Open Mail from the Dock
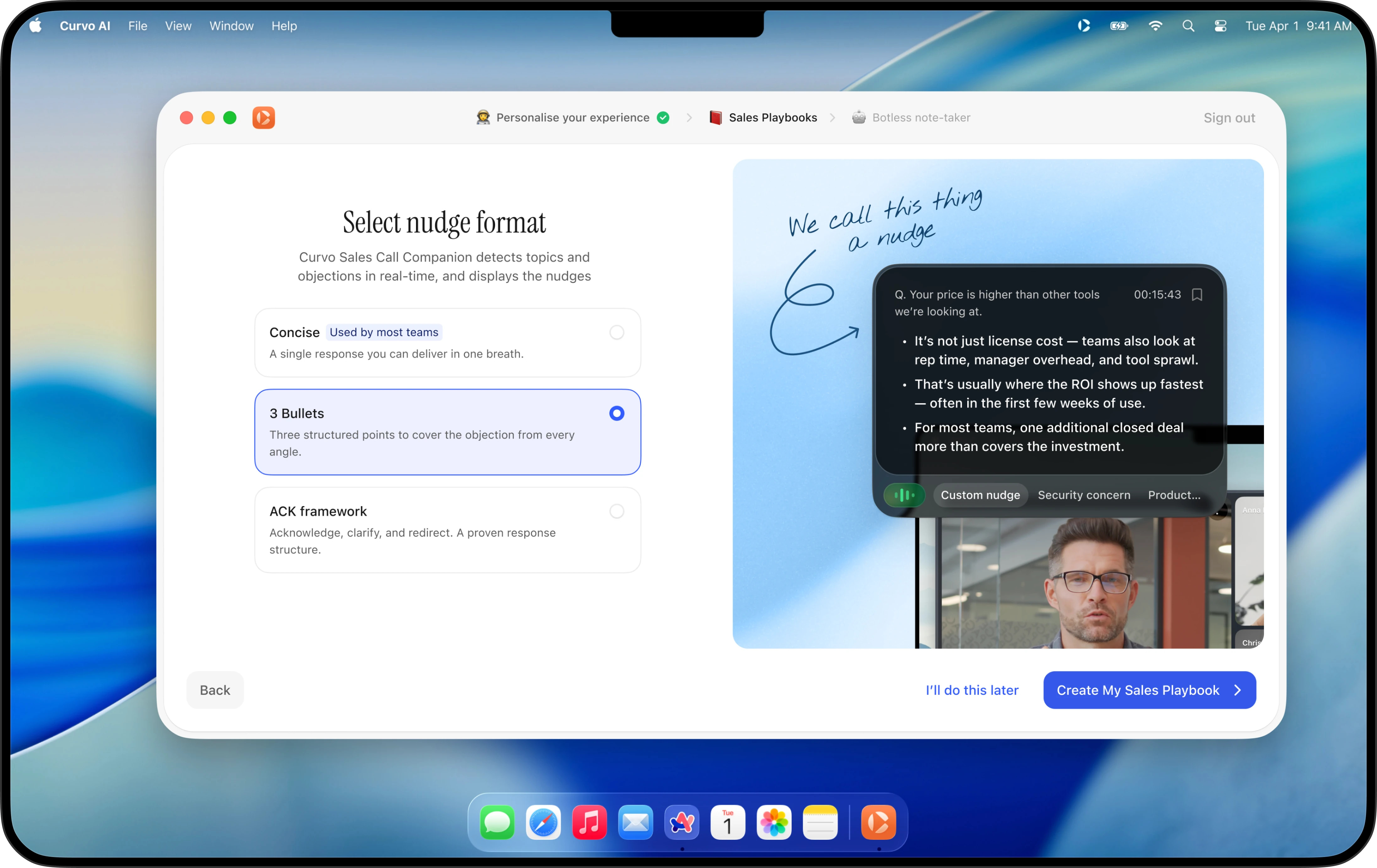Image resolution: width=1377 pixels, height=868 pixels. coord(635,823)
